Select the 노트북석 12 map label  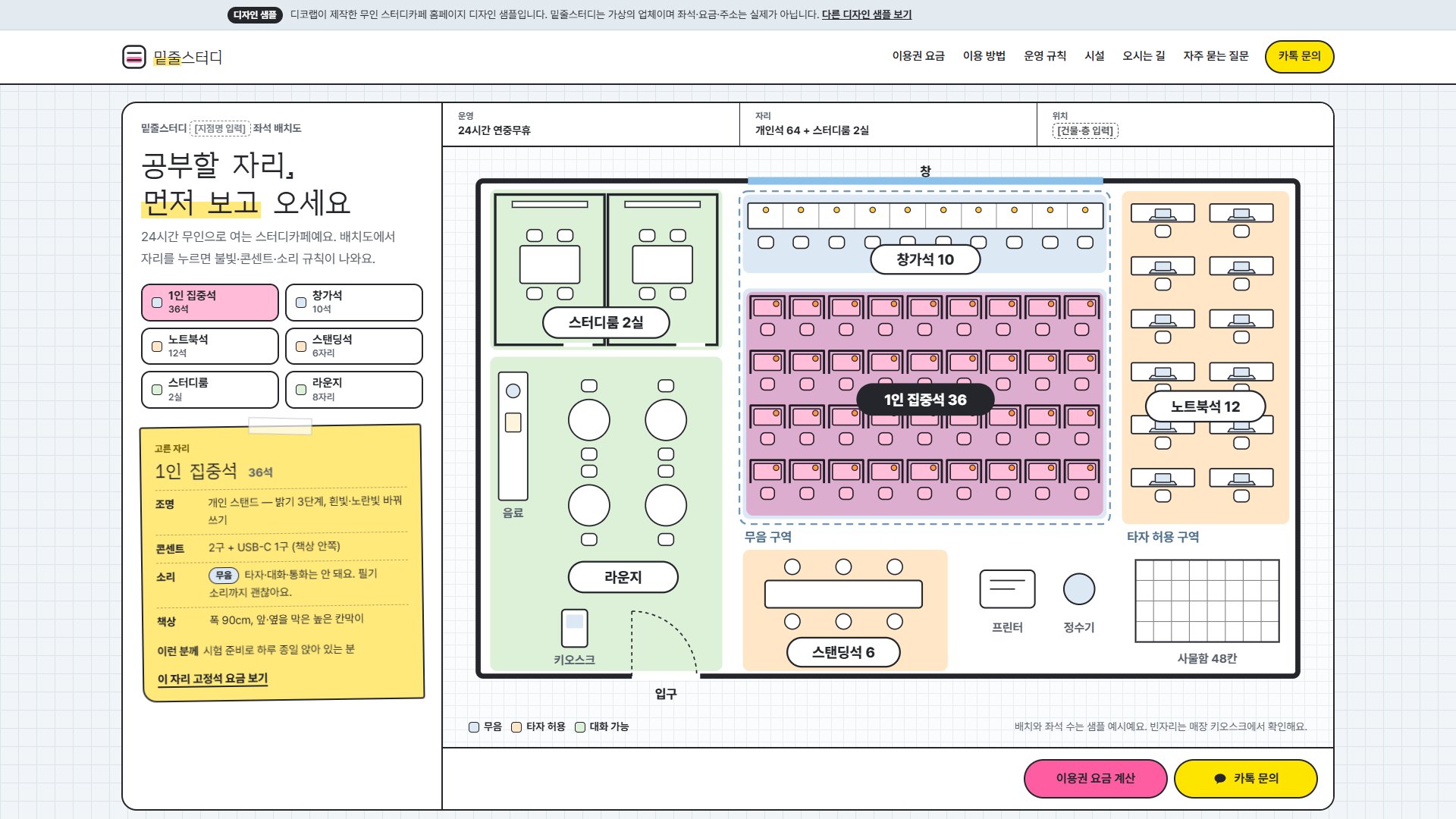[1205, 406]
